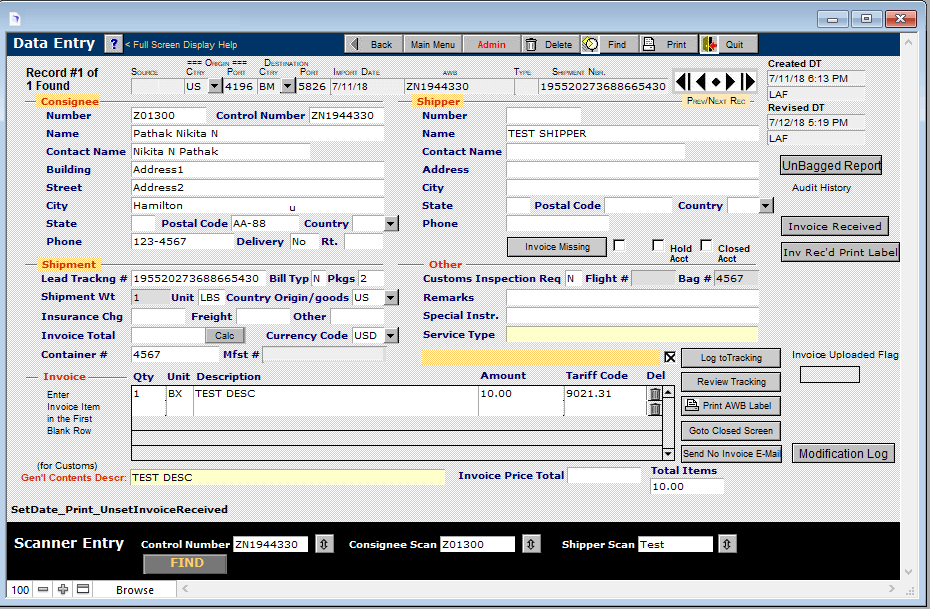930x609 pixels.
Task: Open the Currency Code USD dropdown
Action: pos(390,336)
